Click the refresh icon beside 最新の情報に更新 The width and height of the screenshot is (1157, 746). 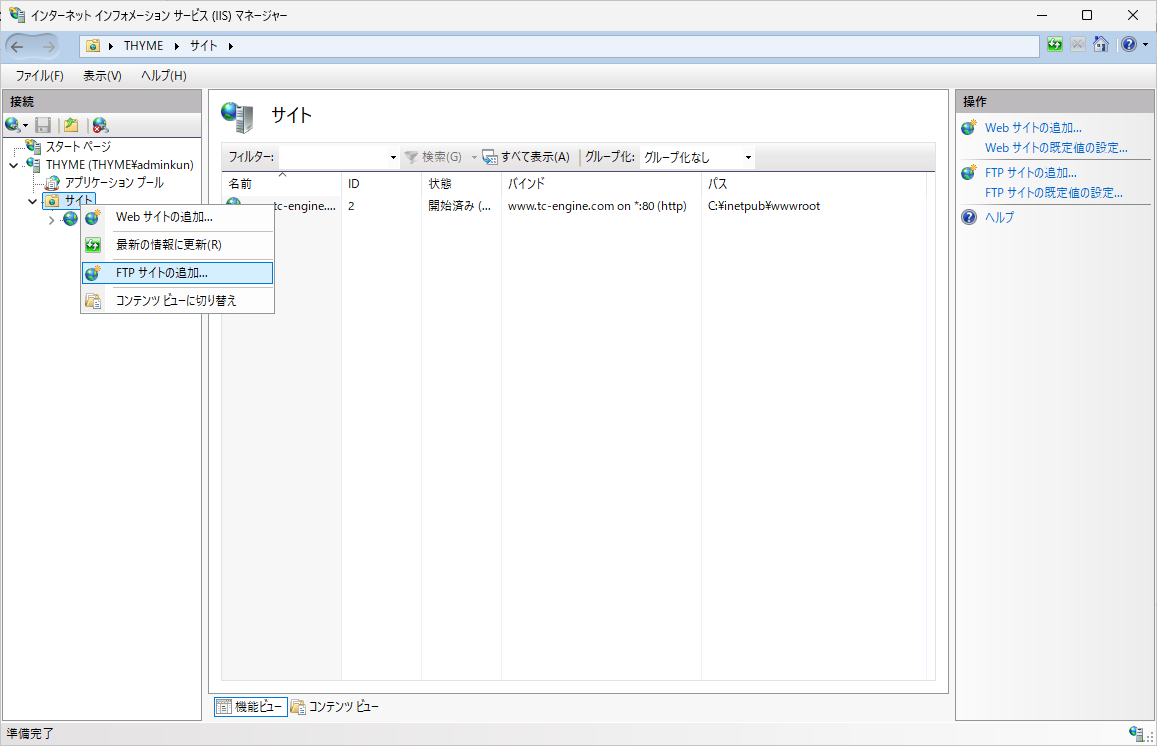[93, 245]
